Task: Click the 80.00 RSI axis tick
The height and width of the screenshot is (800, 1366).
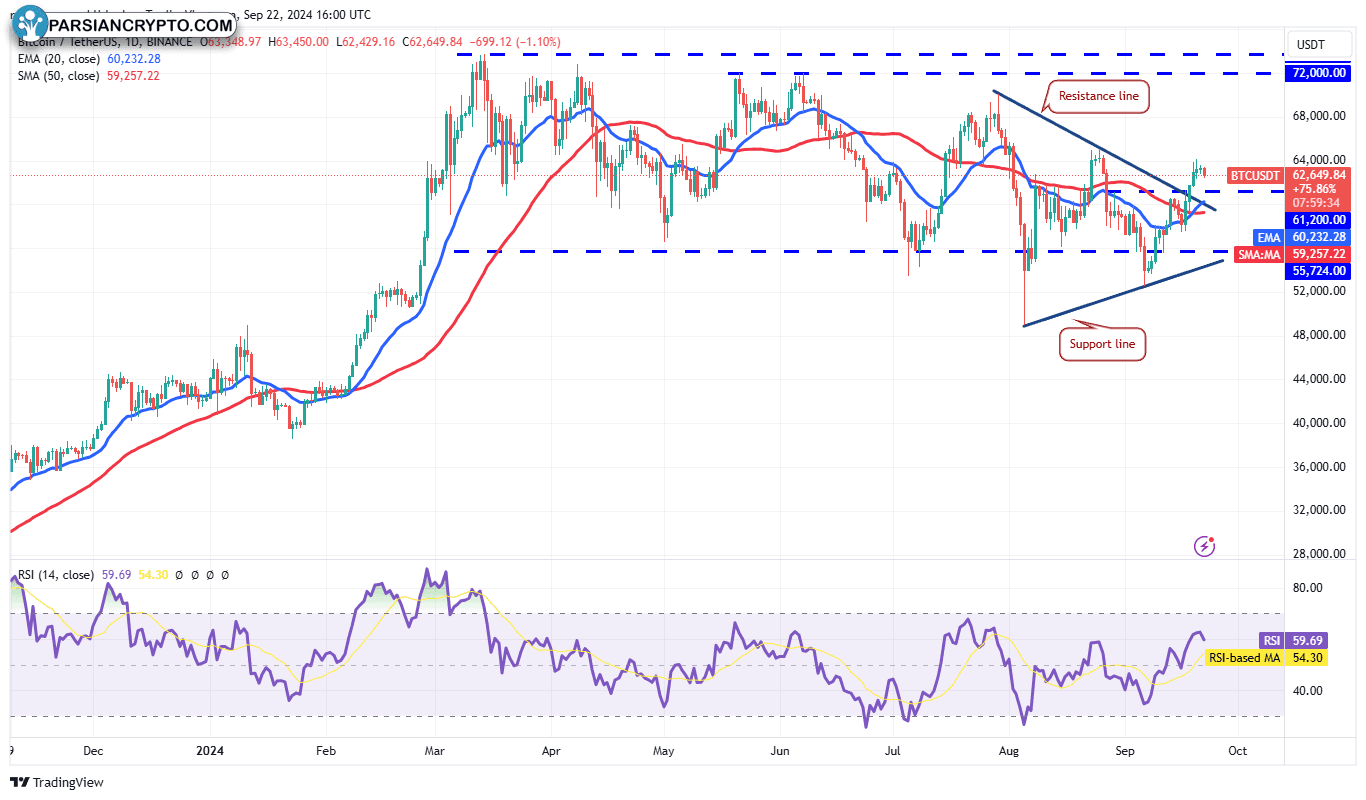Action: coord(1308,588)
